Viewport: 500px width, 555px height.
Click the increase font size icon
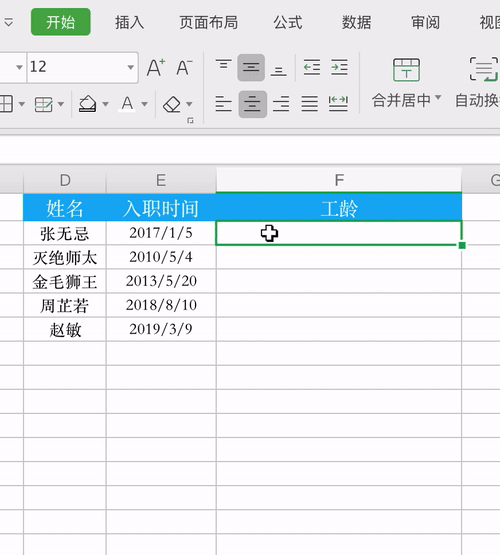pyautogui.click(x=156, y=67)
